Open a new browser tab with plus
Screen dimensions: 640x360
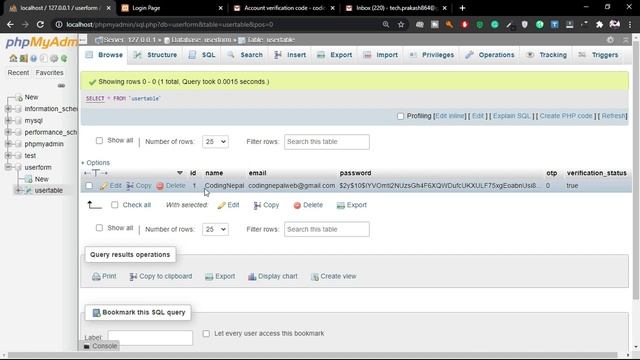pyautogui.click(x=462, y=8)
